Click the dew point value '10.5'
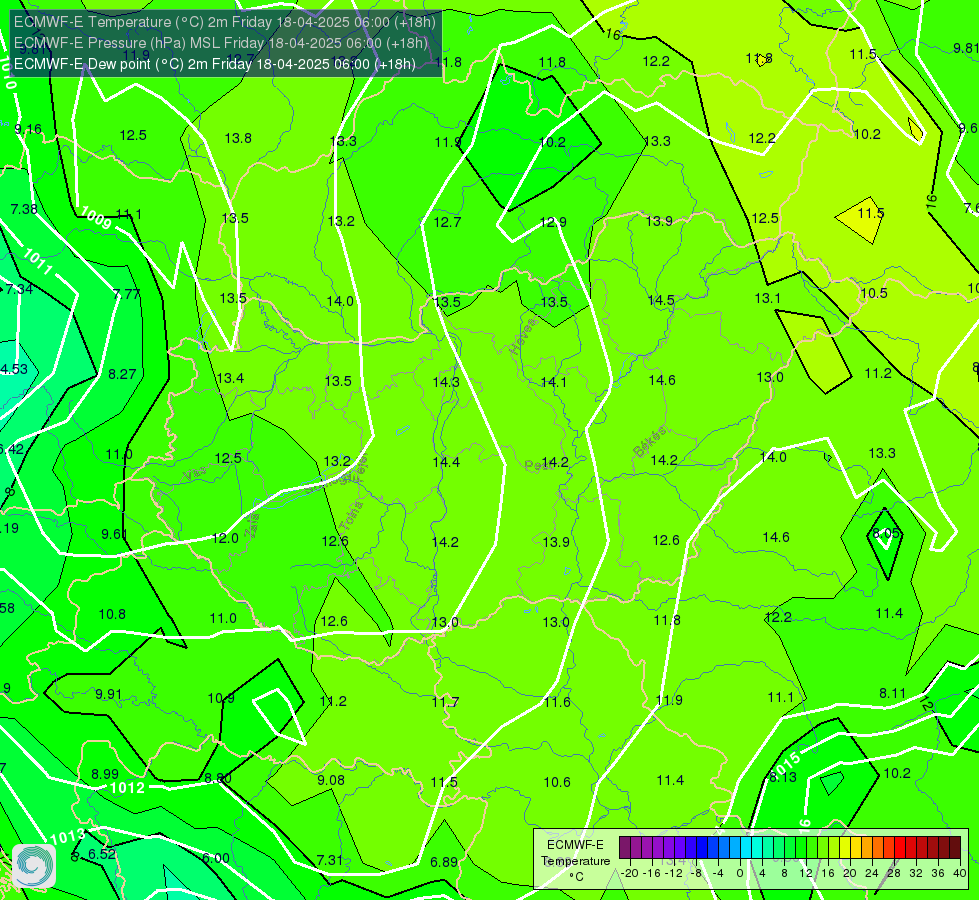This screenshot has height=900, width=979. (x=873, y=294)
